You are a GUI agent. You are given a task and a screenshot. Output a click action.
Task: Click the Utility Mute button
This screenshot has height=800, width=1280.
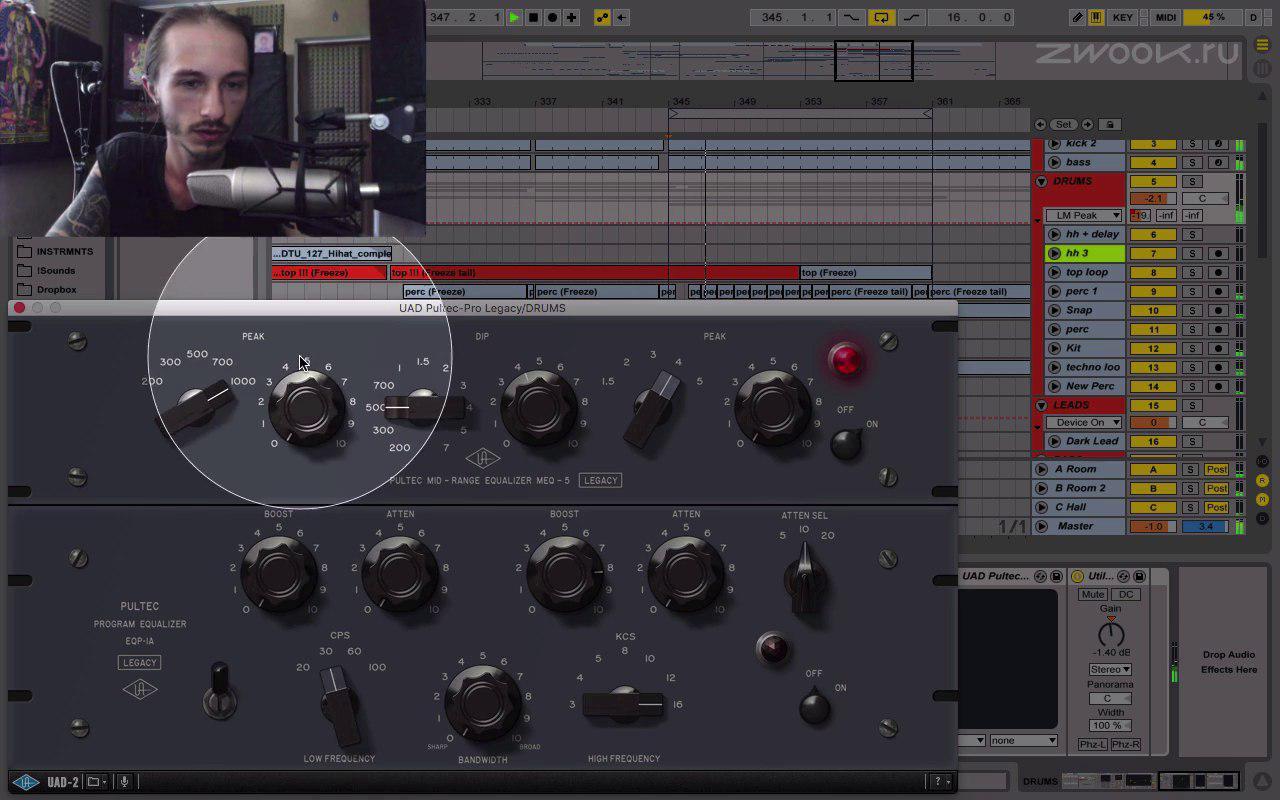click(x=1092, y=594)
